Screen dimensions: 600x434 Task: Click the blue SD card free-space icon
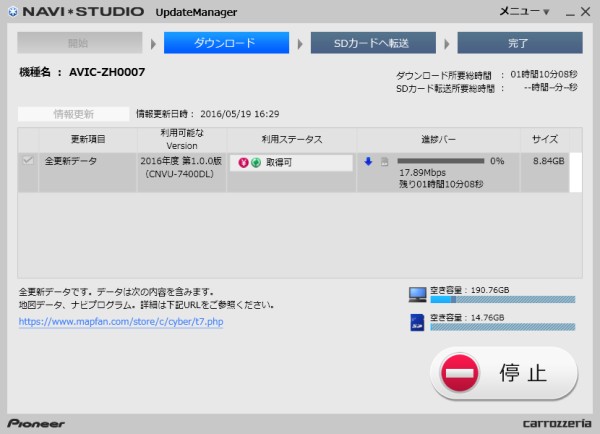coord(417,322)
